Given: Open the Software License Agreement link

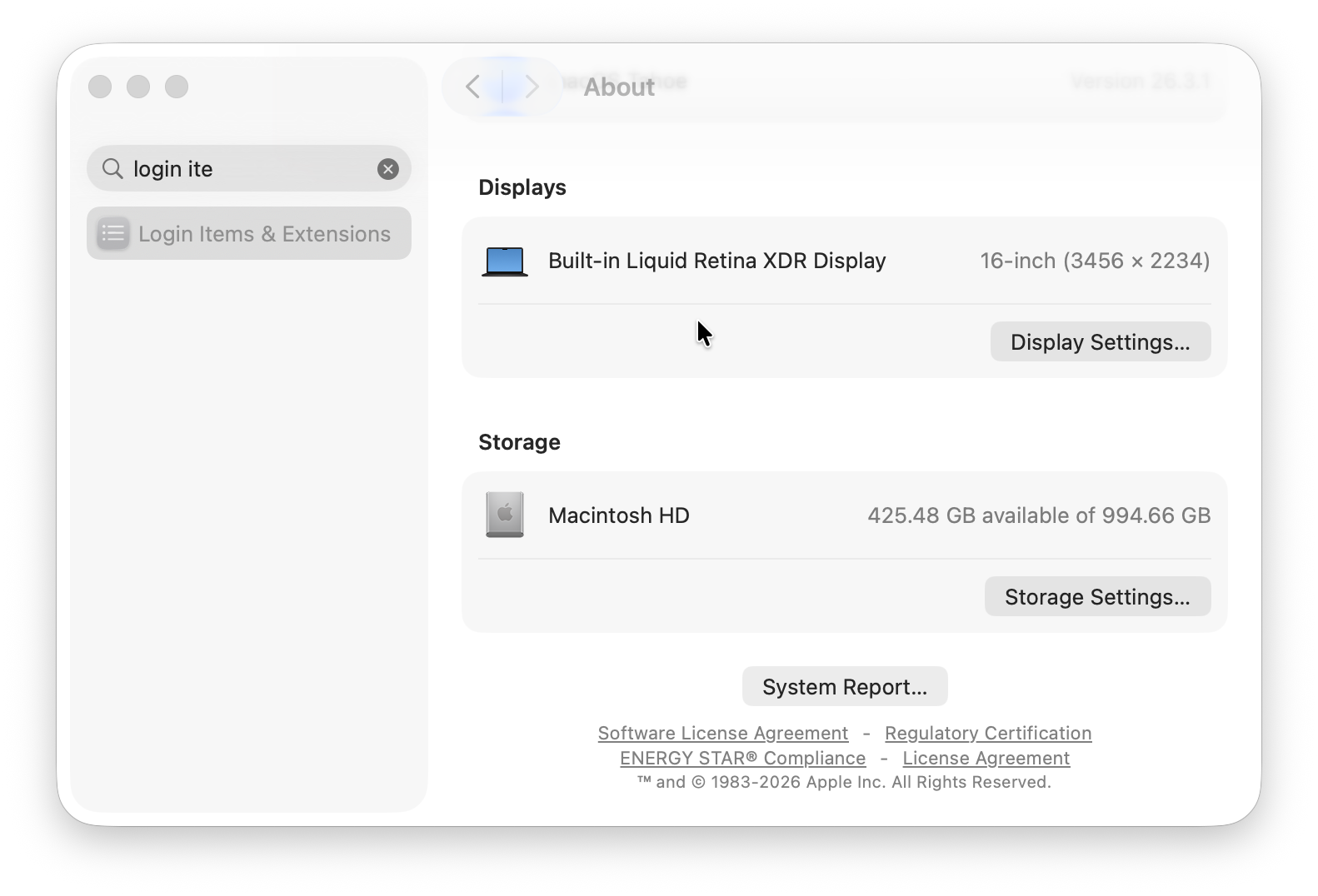Looking at the screenshot, I should click(721, 733).
